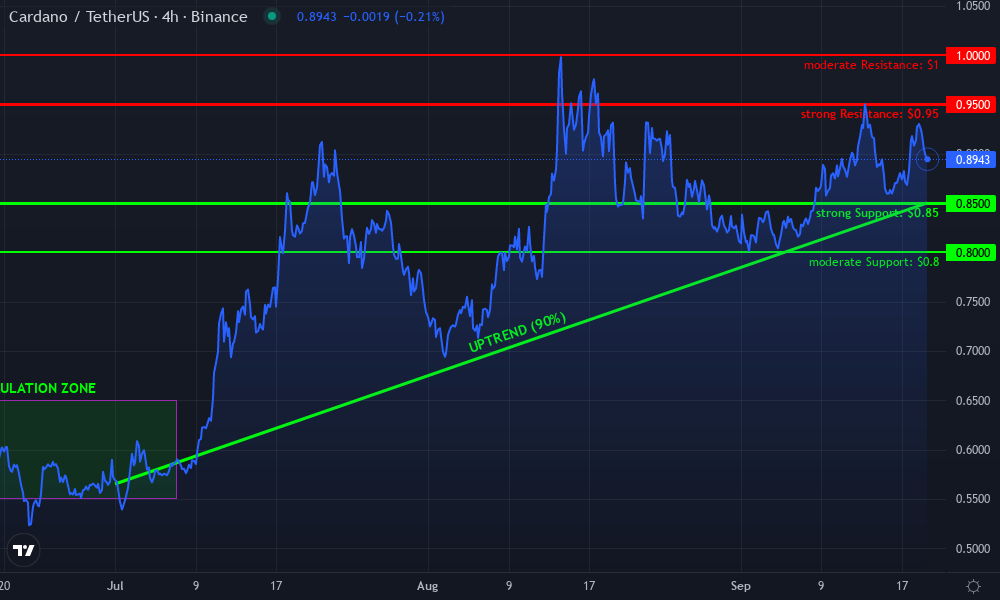1000x600 pixels.
Task: Select the 'strong Resistance: $0.95' label
Action: (869, 114)
